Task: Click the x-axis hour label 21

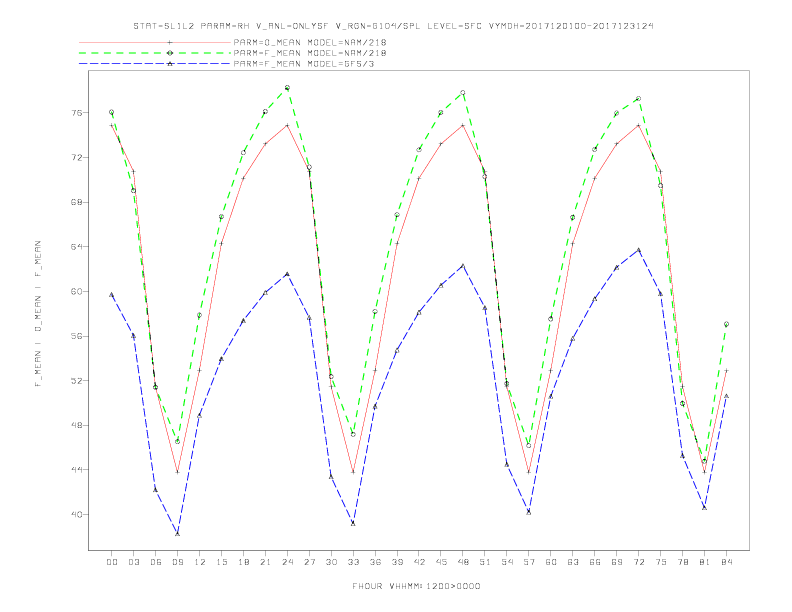Action: coord(265,562)
